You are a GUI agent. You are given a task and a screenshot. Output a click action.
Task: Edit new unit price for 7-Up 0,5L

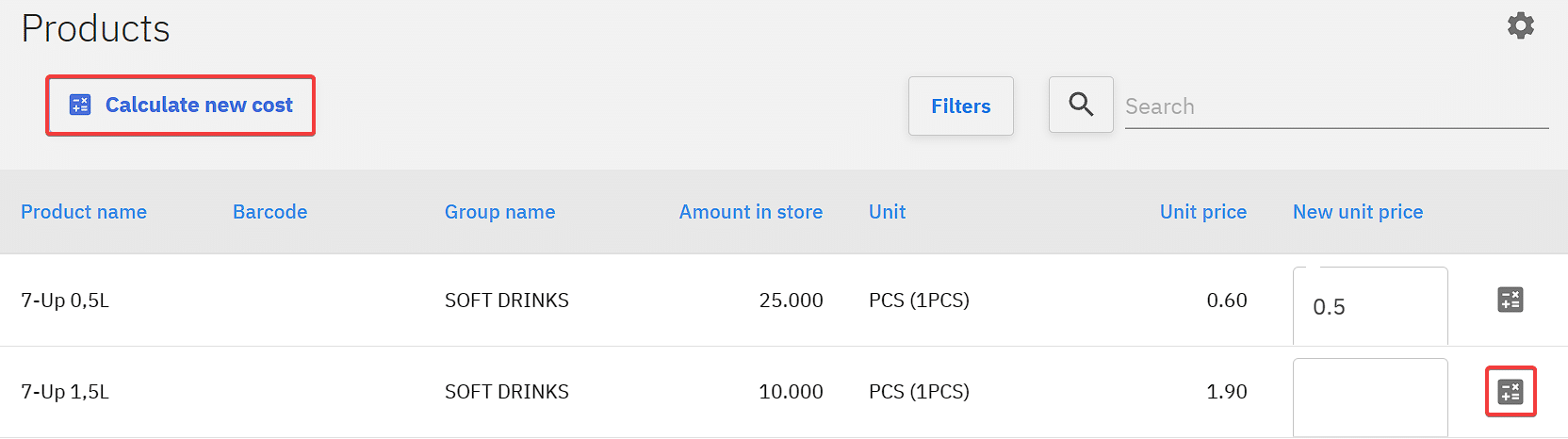[x=1369, y=306]
